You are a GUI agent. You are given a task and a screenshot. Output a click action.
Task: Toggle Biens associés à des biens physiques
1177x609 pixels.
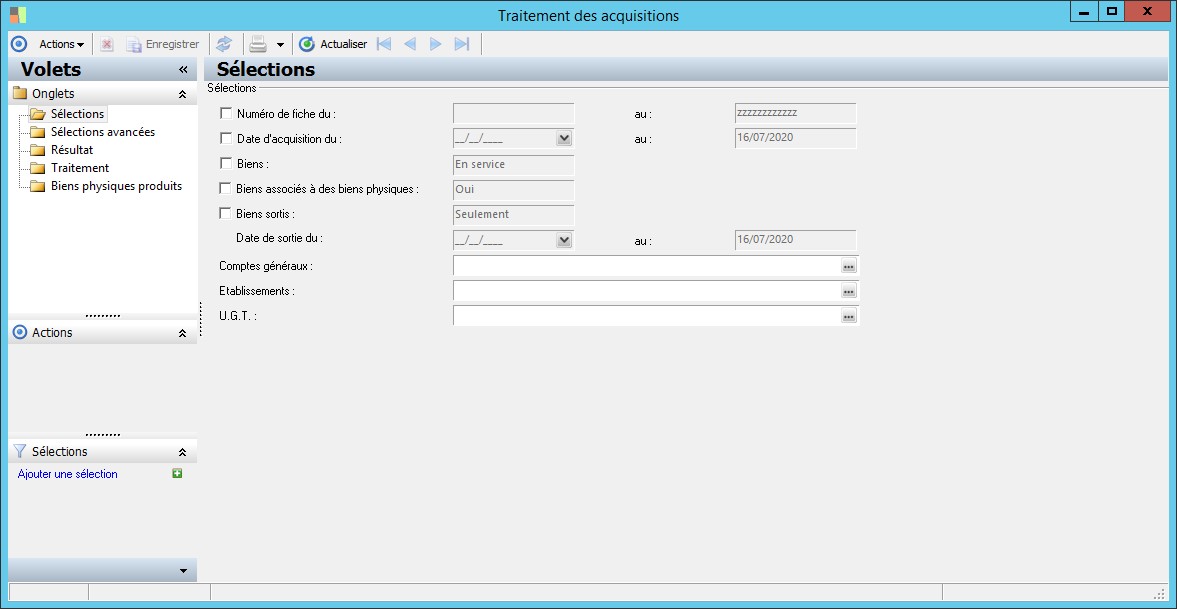pos(224,188)
